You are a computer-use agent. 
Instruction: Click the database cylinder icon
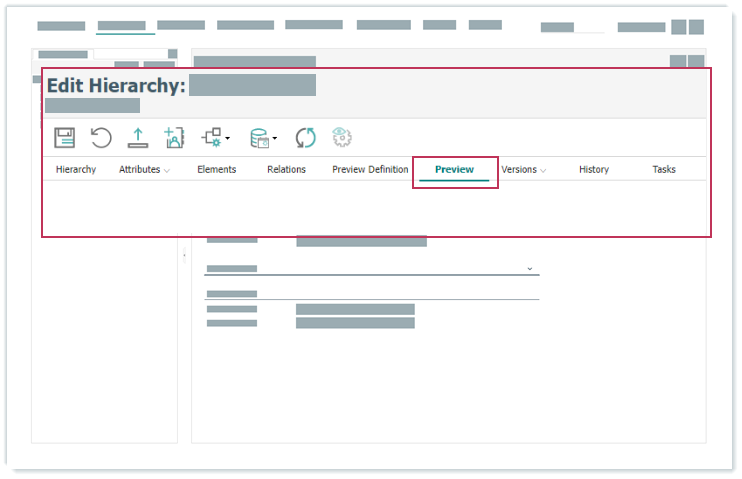pyautogui.click(x=259, y=138)
